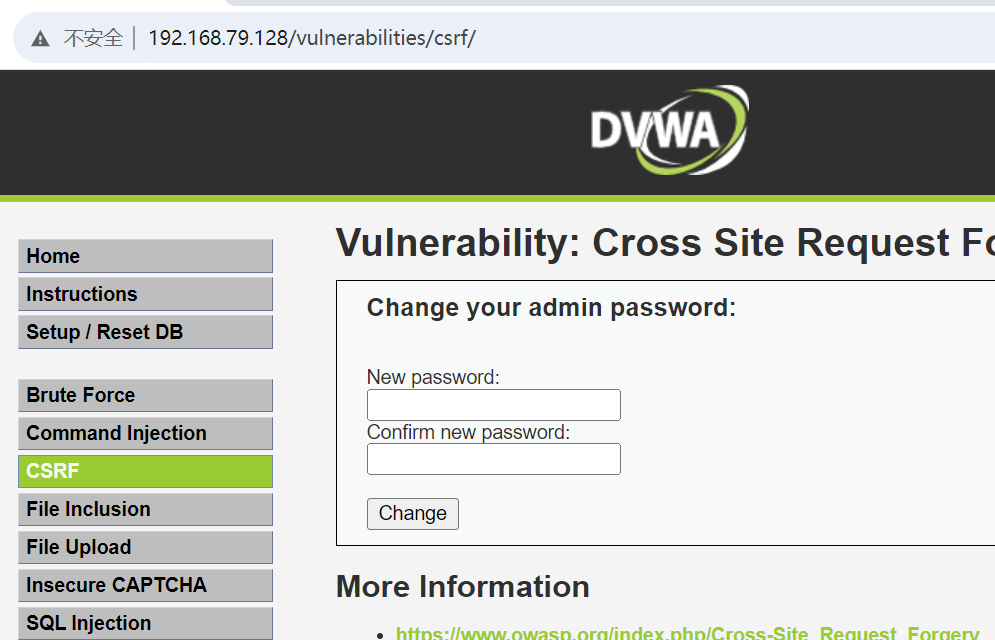Click the DVWA logo in header
995x640 pixels.
[668, 130]
